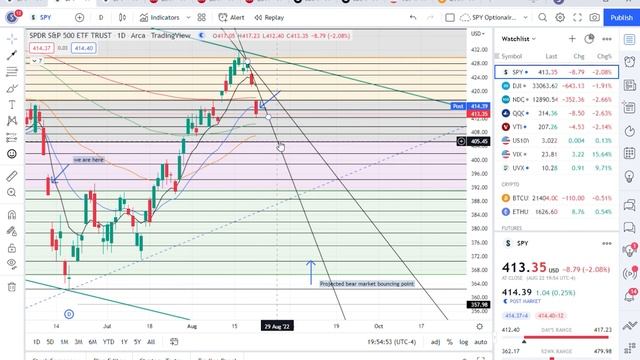This screenshot has height=360, width=640.
Task: Select the BTCUSD row in the watchlist
Action: 556,198
